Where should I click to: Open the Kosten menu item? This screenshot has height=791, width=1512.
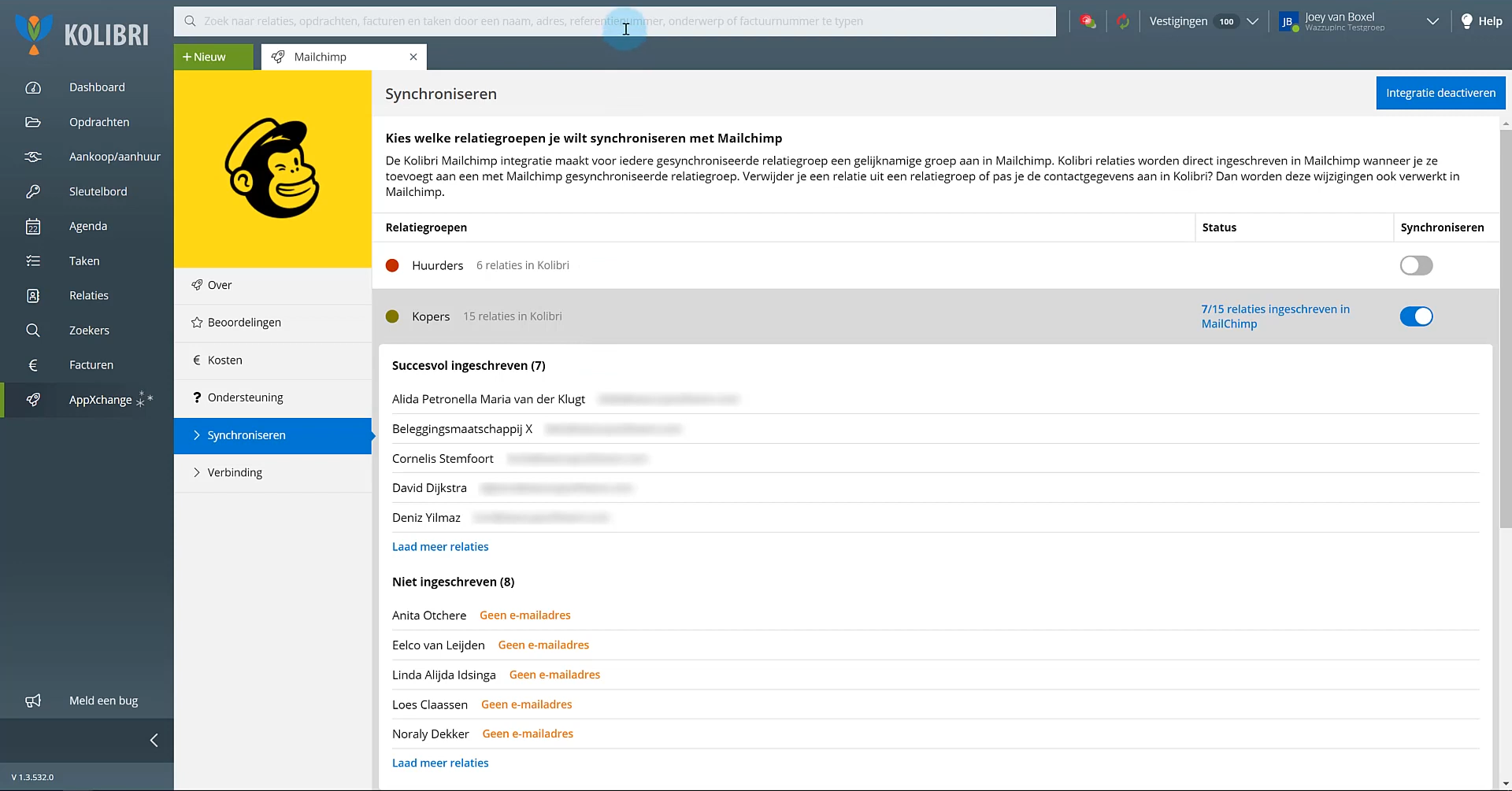click(272, 360)
